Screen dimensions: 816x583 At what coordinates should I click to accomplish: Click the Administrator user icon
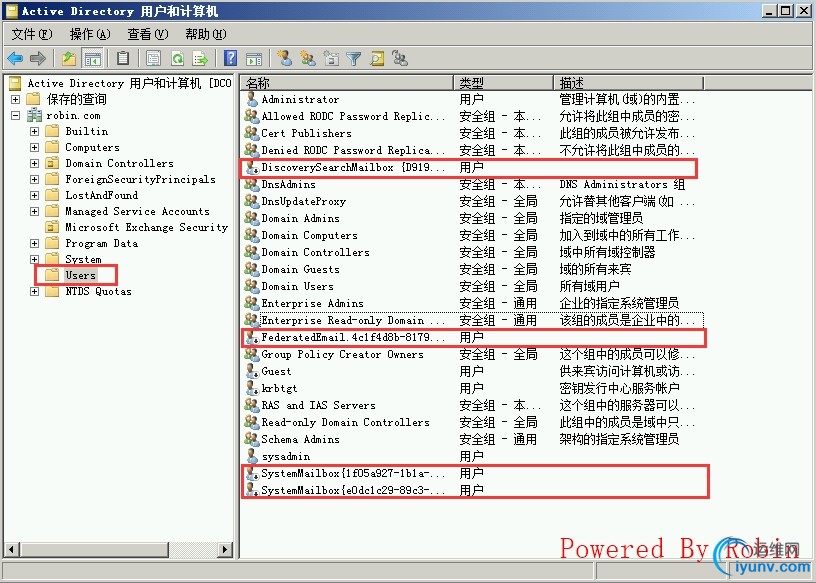point(252,99)
